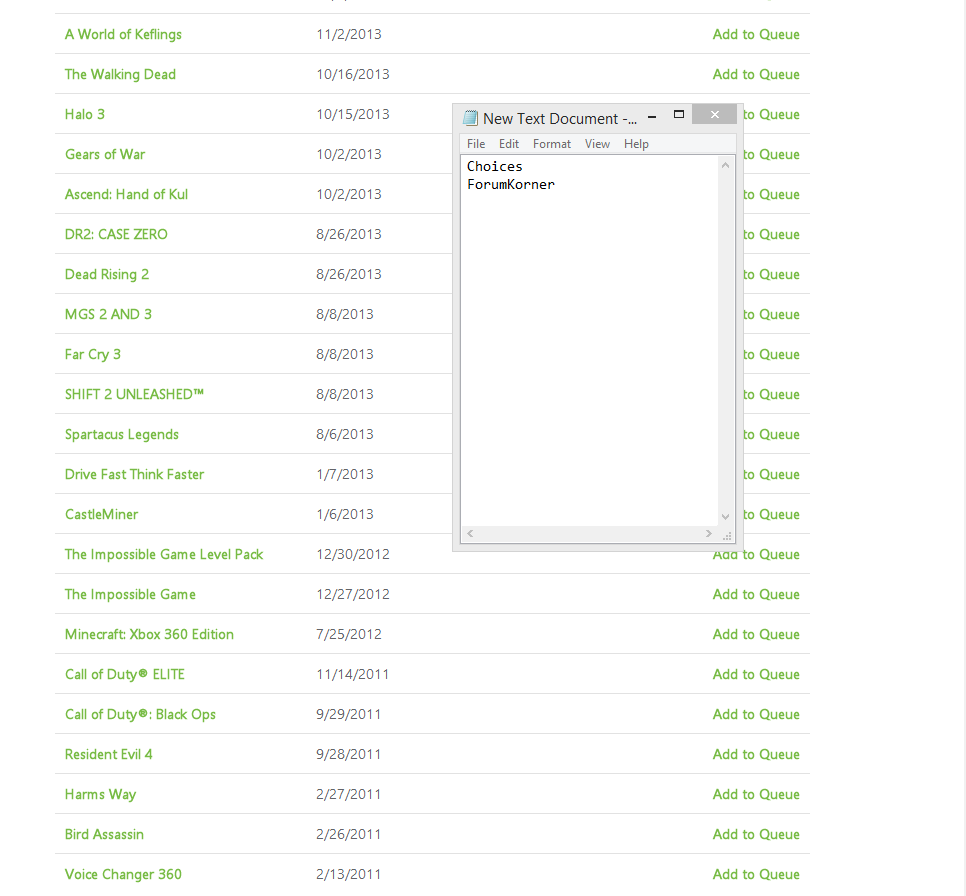Open the Halo 3 game link
Viewport: 966px width, 896px height.
coord(84,115)
